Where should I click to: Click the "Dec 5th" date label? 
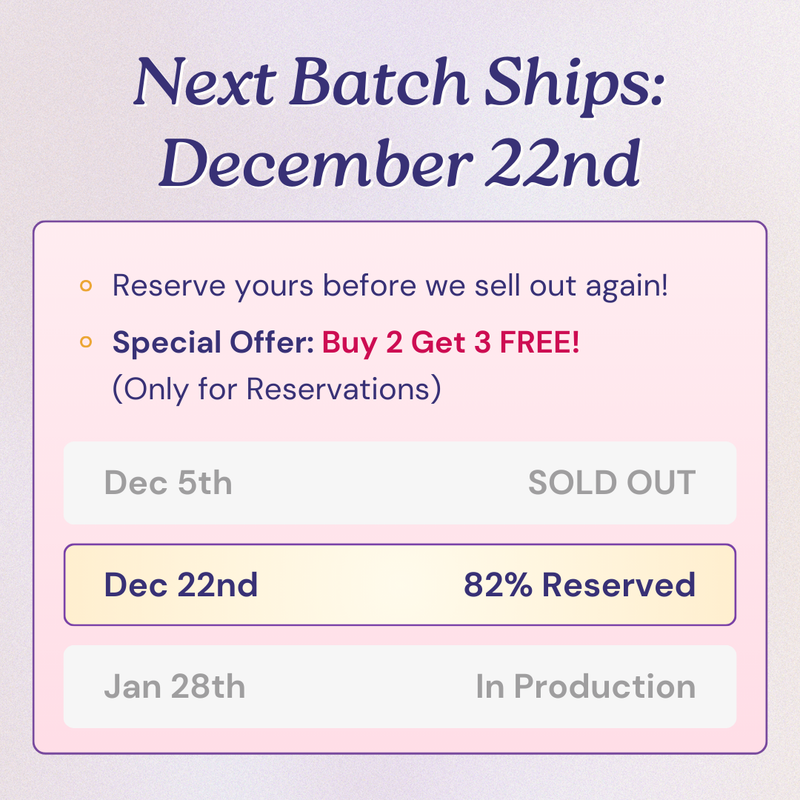(168, 483)
